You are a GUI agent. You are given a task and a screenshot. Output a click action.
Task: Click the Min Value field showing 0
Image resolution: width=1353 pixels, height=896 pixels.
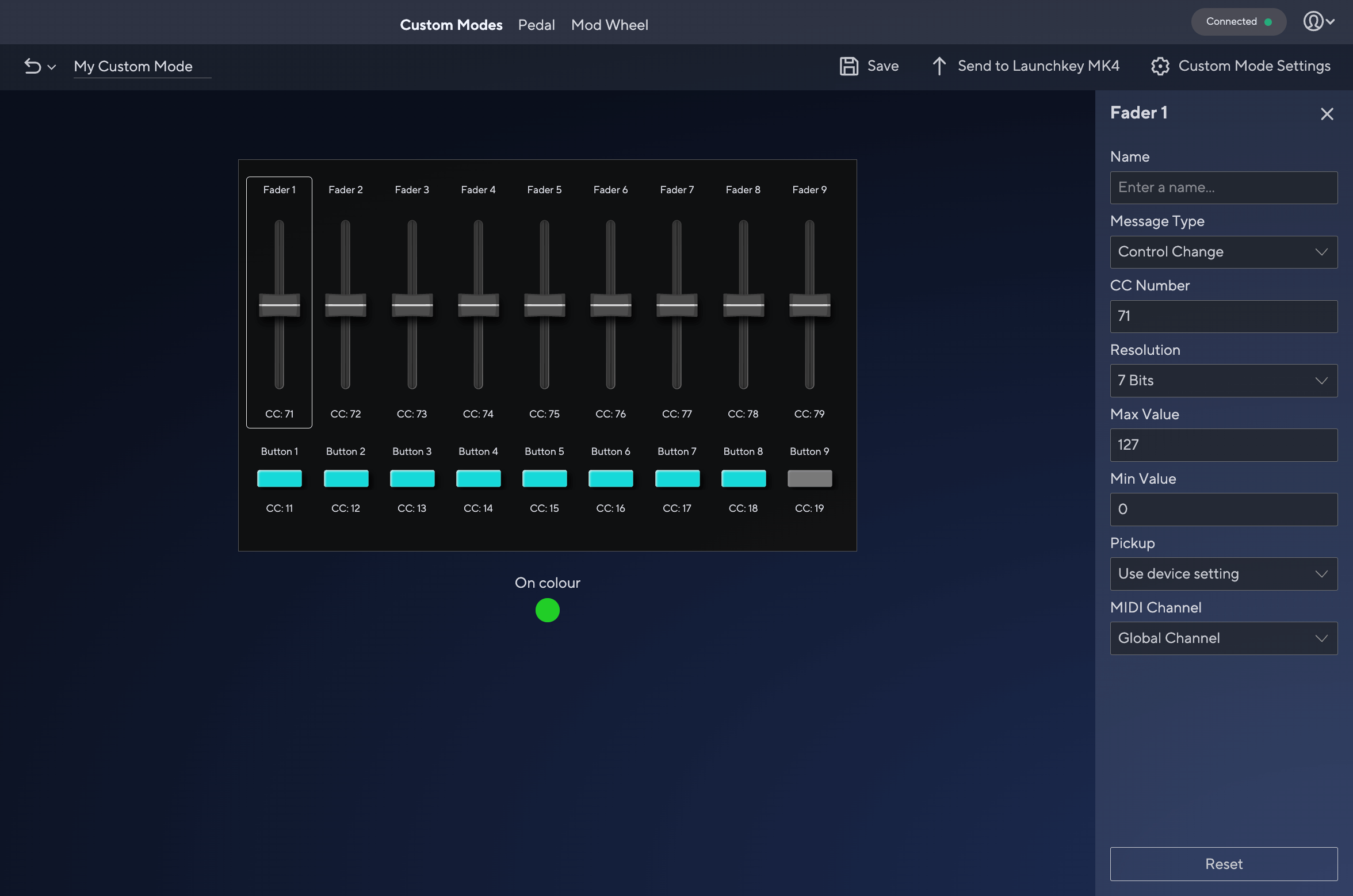(1224, 510)
